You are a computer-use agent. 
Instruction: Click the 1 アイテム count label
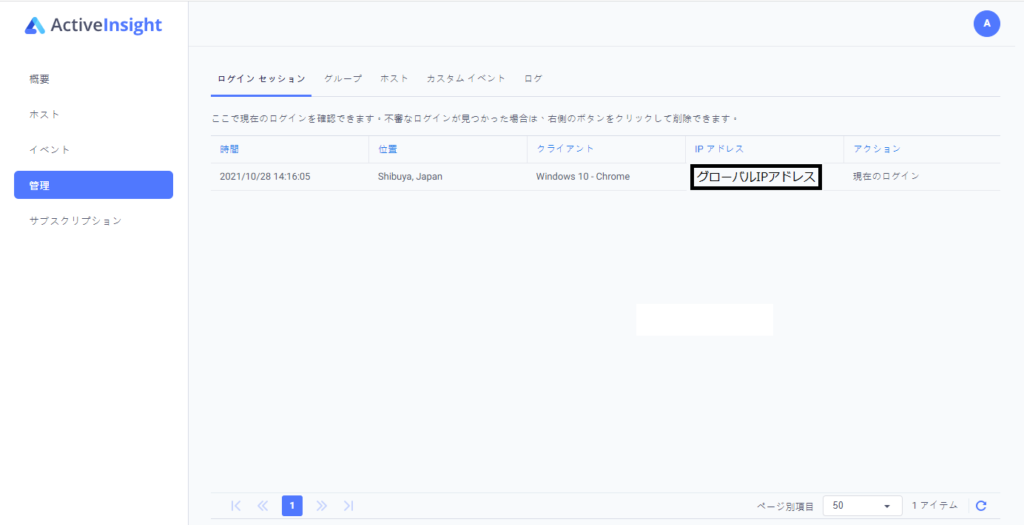pos(935,505)
